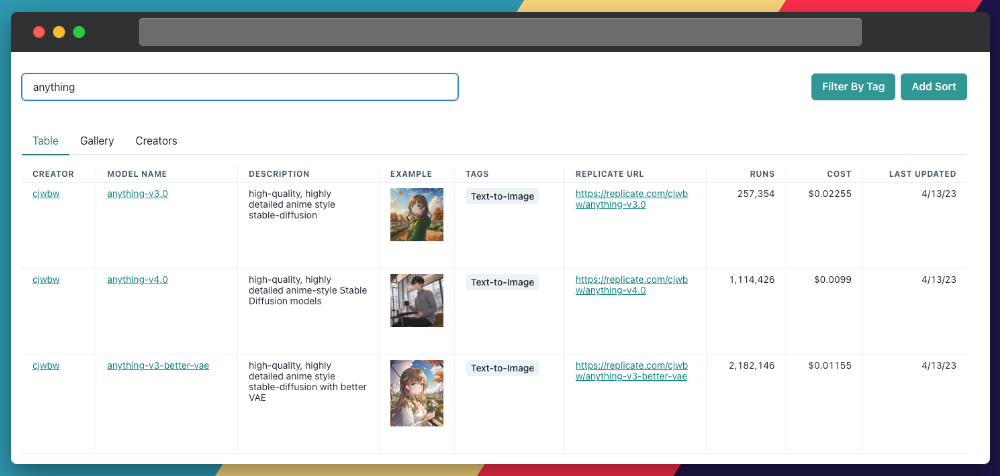Open replicate.com/cjwbw/anything-v3-better-vae URL
The width and height of the screenshot is (1000, 476).
tap(632, 371)
